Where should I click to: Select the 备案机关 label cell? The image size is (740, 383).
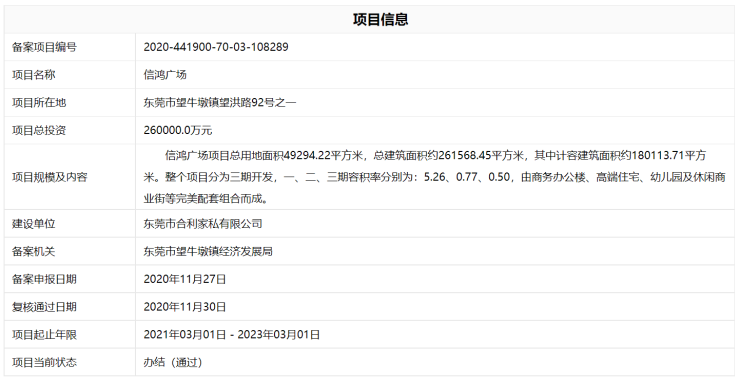click(x=70, y=251)
